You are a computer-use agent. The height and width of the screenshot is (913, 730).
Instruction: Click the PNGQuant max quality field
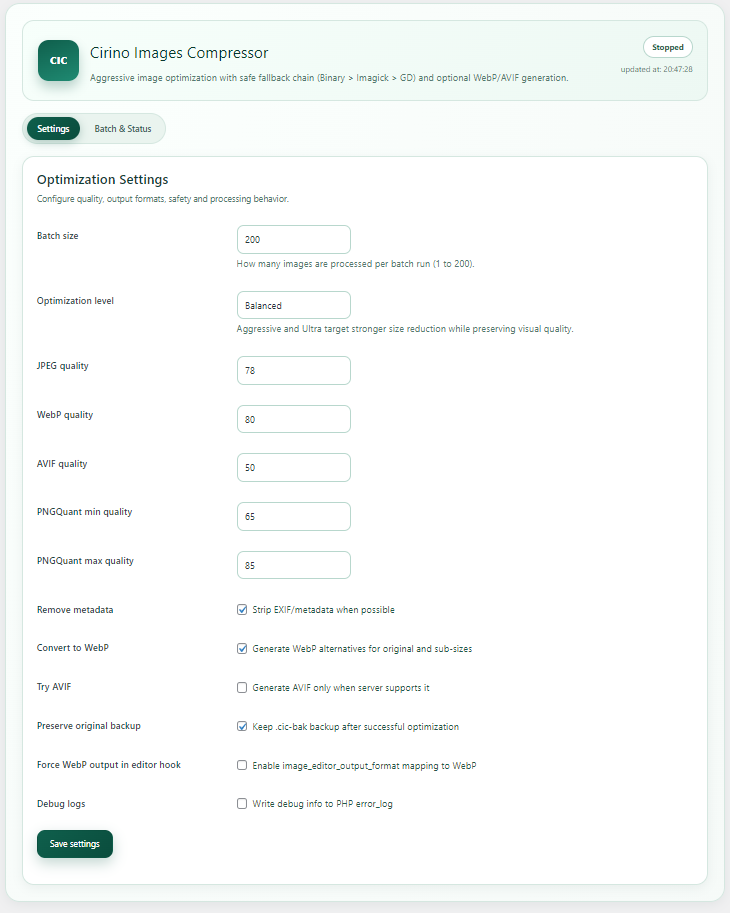click(294, 565)
